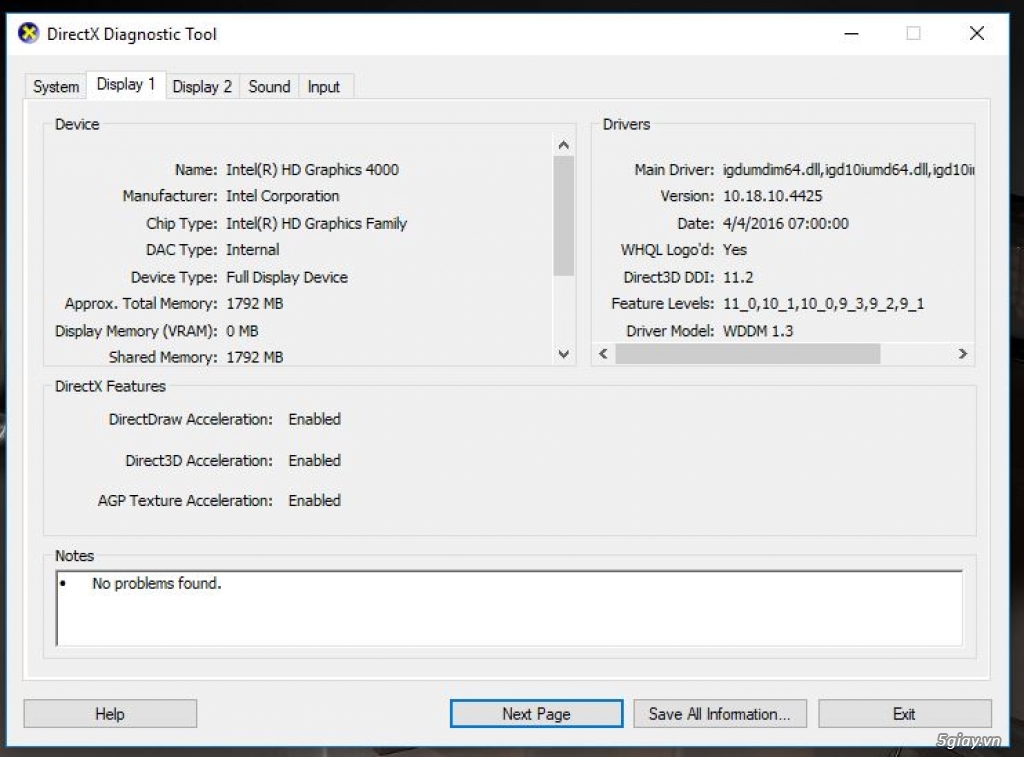Minimize the DirectX Diagnostic Tool window
The height and width of the screenshot is (757, 1024).
[851, 33]
